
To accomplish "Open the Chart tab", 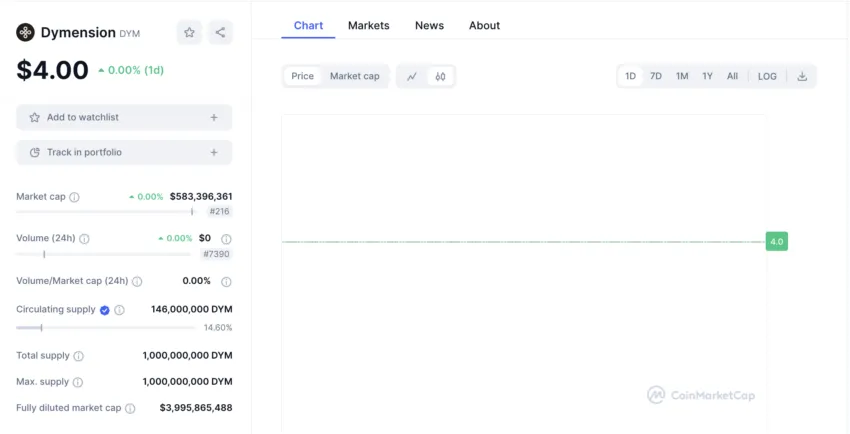I will pos(308,25).
